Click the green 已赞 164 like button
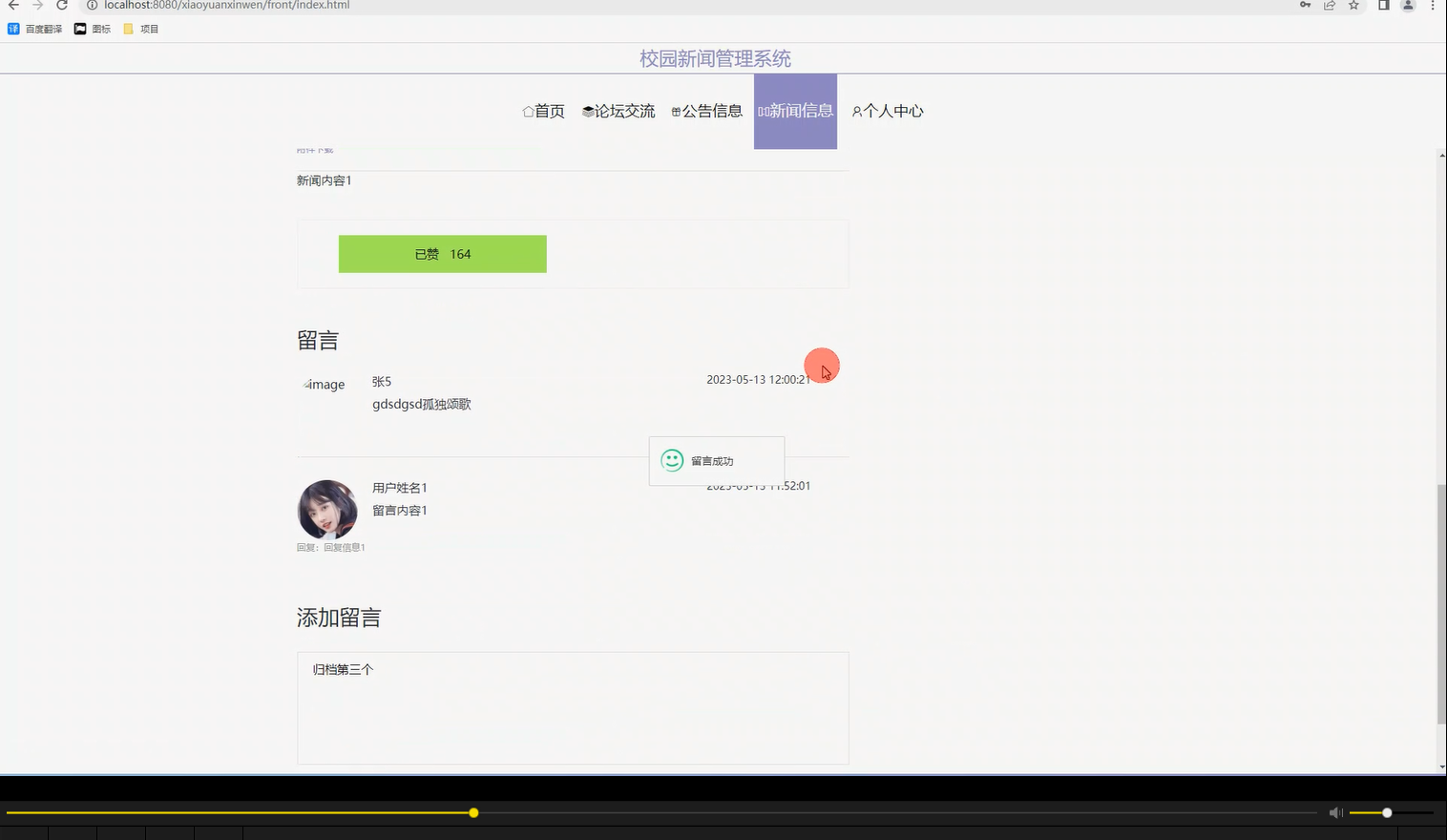Image resolution: width=1447 pixels, height=840 pixels. (442, 254)
